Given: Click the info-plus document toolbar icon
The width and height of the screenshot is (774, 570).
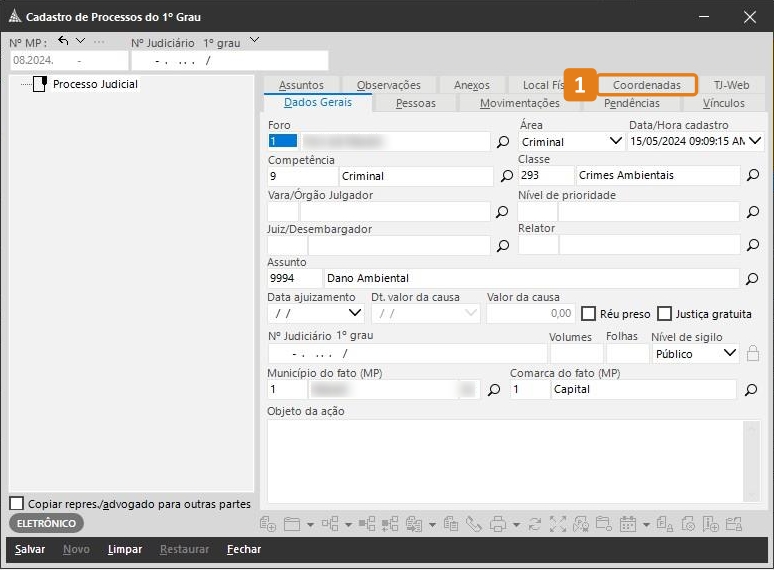Looking at the screenshot, I should coord(710,524).
